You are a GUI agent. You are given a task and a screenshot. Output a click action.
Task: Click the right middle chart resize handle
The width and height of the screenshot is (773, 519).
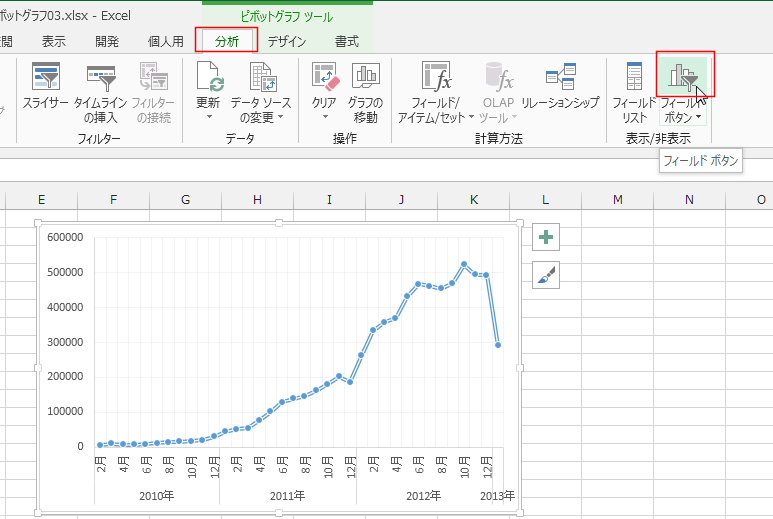[x=520, y=368]
